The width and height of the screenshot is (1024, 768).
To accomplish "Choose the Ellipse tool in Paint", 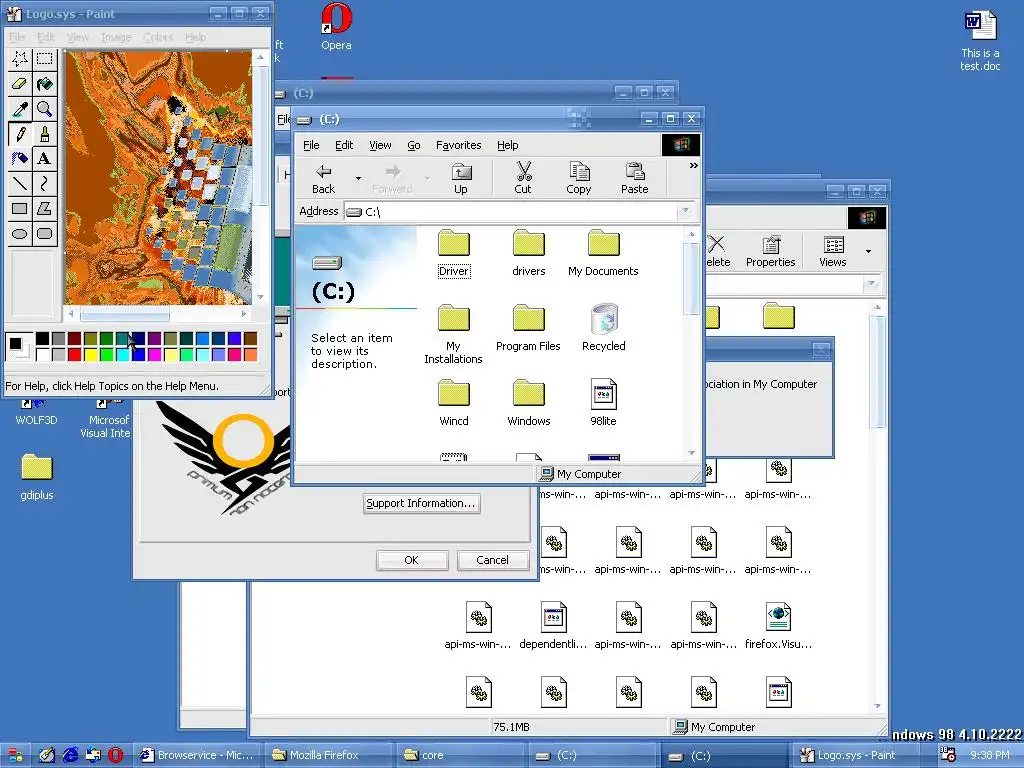I will pyautogui.click(x=20, y=234).
